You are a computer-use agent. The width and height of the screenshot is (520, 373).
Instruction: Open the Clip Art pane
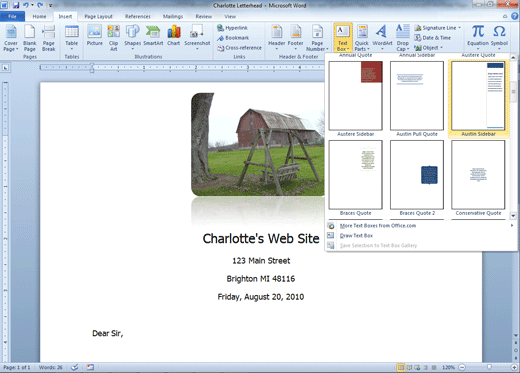coord(113,38)
